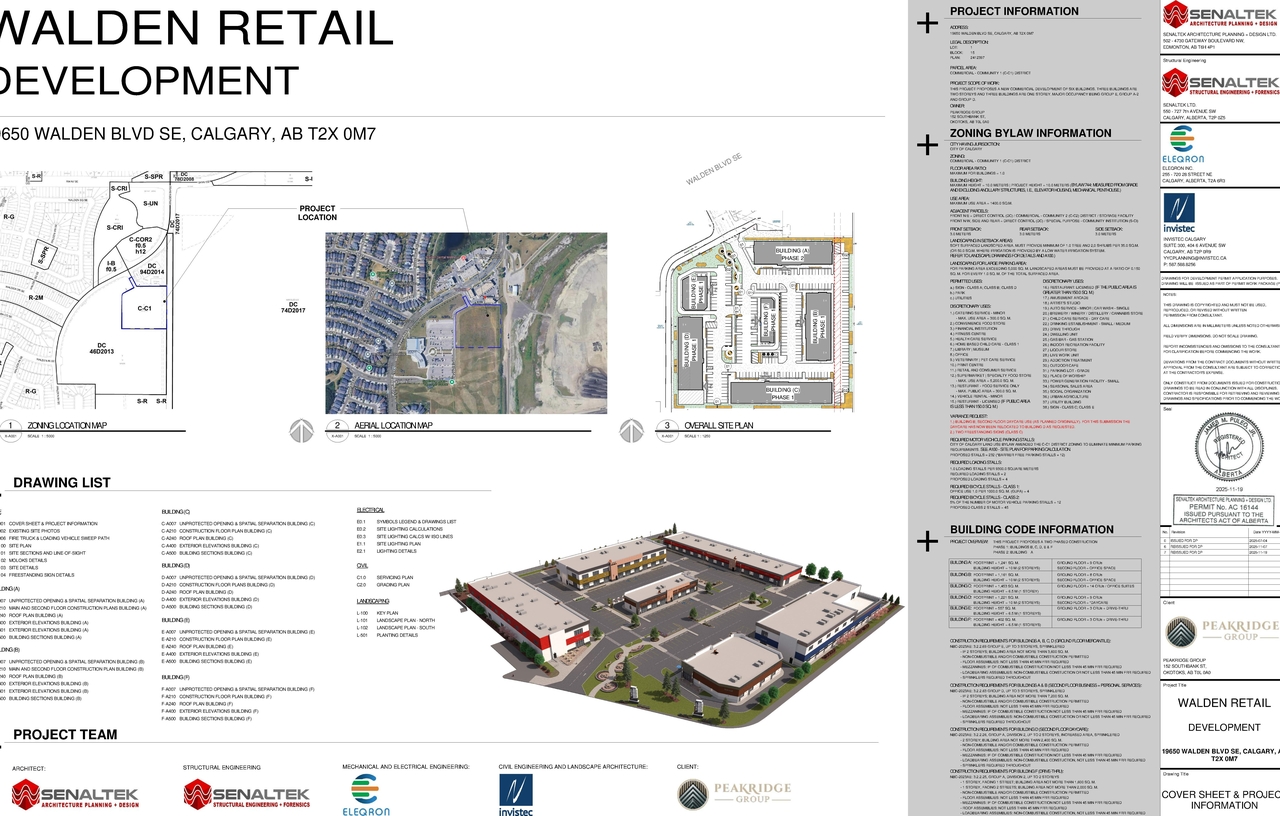Click the 'DC 74Z2017' label on zoning map

(293, 307)
